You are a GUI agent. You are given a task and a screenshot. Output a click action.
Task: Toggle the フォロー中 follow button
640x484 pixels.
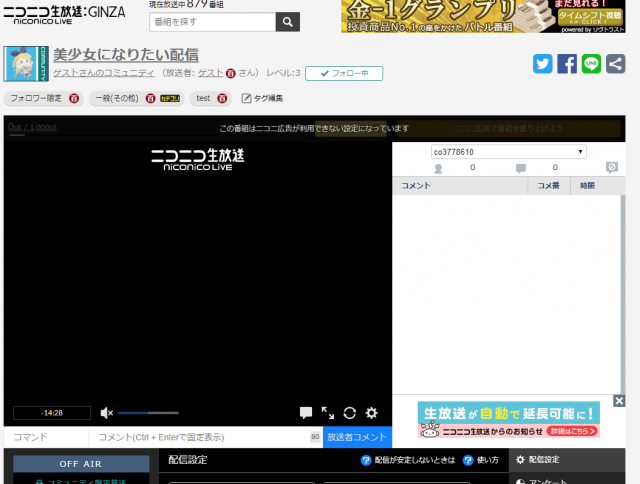tap(344, 73)
